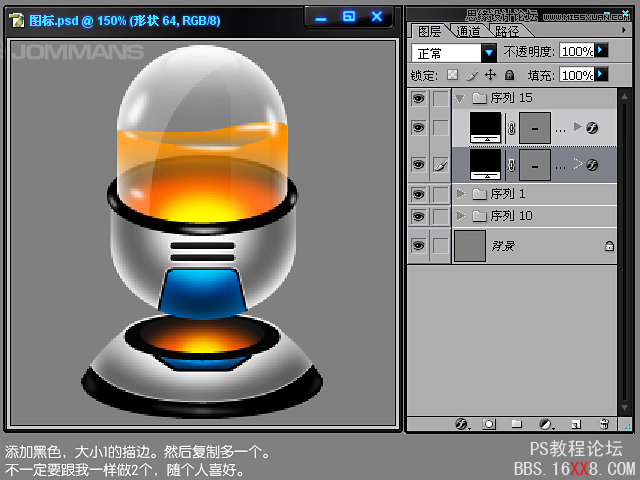This screenshot has height=480, width=640.
Task: Select the 背景 layer thumbnail
Action: [470, 245]
